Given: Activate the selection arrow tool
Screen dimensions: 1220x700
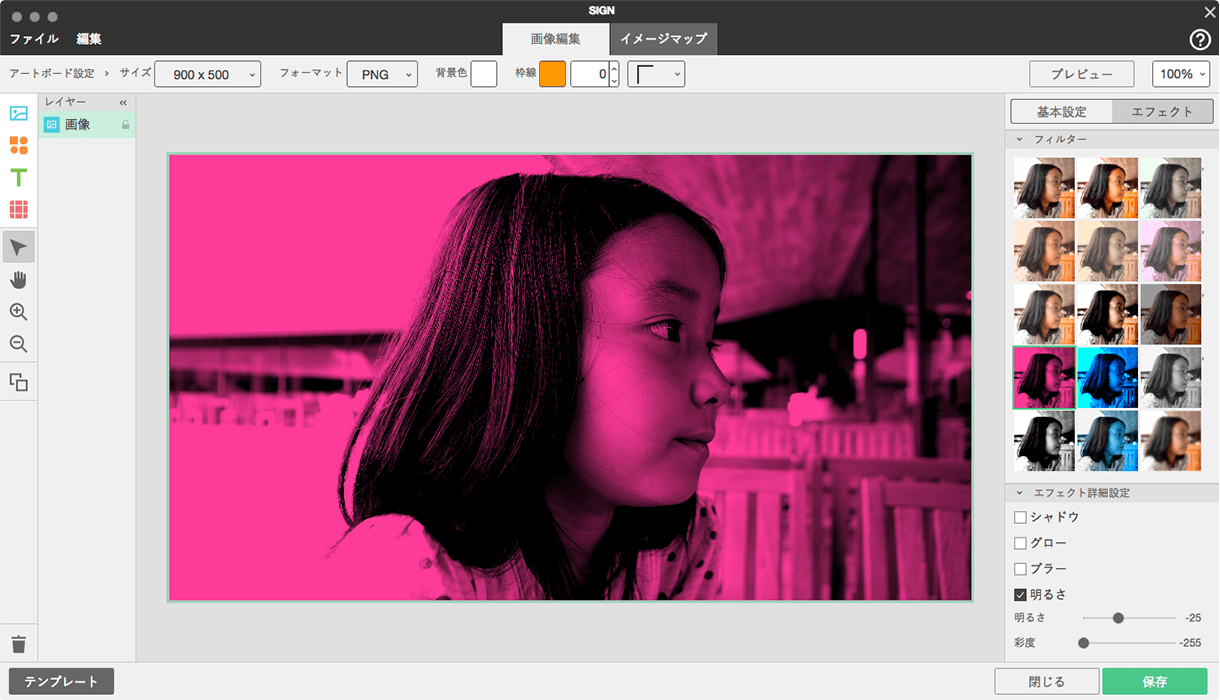Looking at the screenshot, I should point(18,246).
